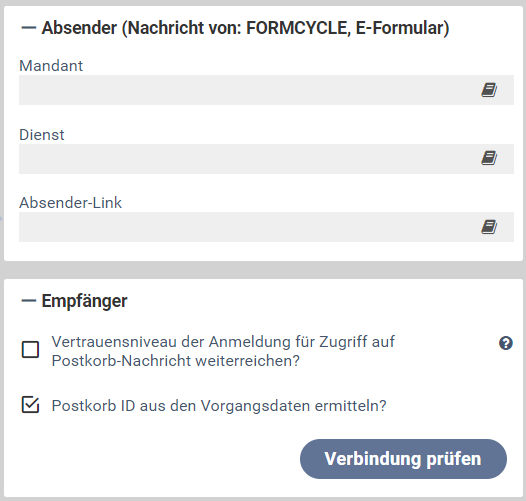Open placeholder picker book icon for Dienst
The height and width of the screenshot is (501, 526).
point(489,158)
